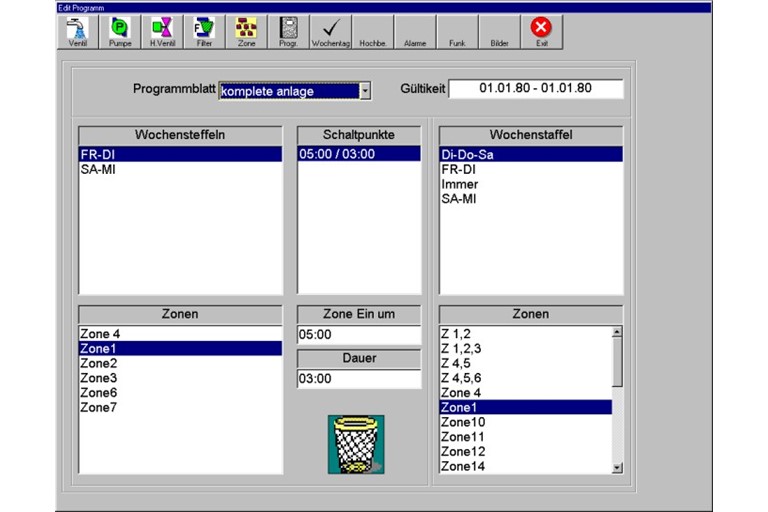Screen dimensions: 768x512
Task: Open the Filter toolbar icon
Action: (x=203, y=31)
